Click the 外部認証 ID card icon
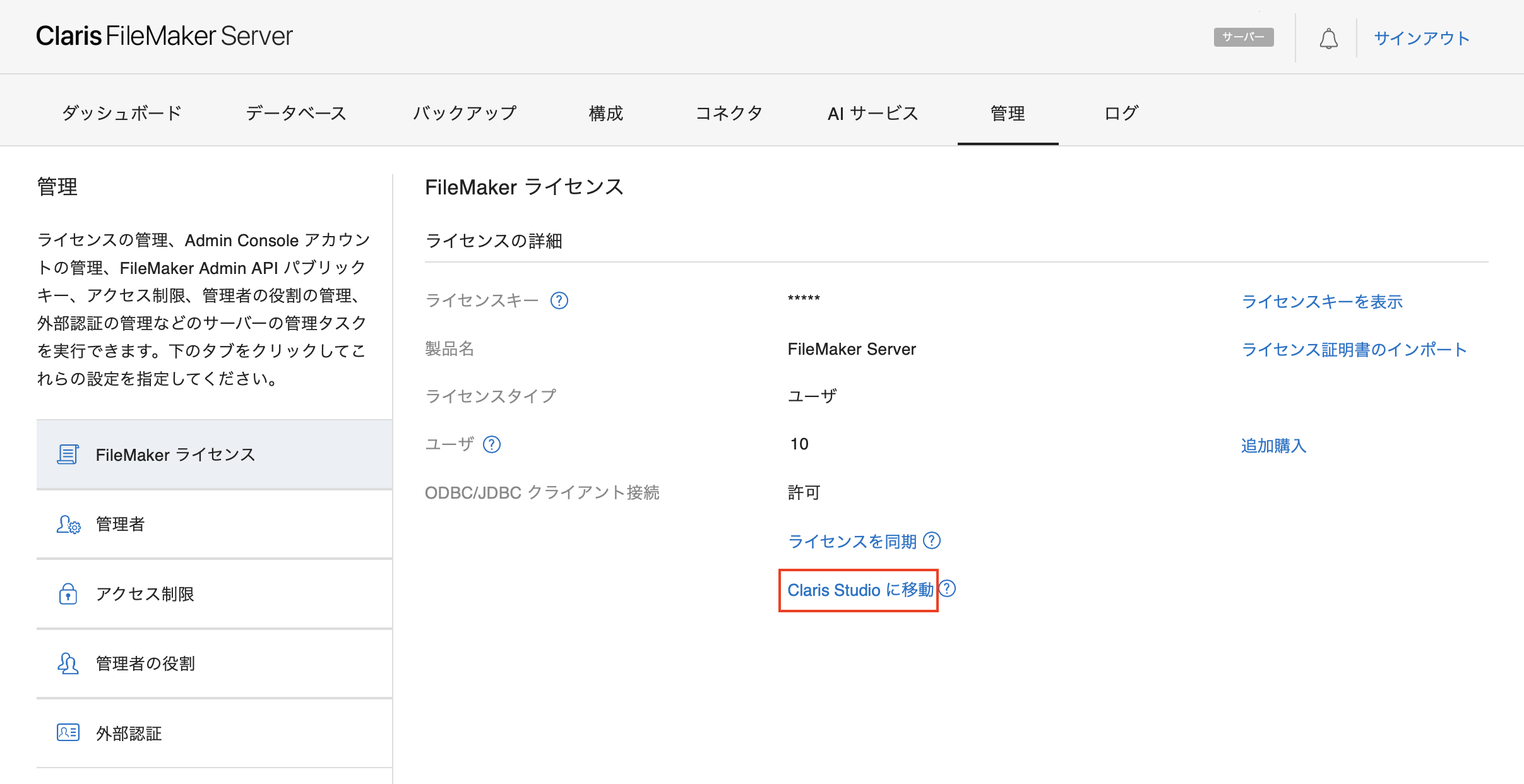 [68, 732]
